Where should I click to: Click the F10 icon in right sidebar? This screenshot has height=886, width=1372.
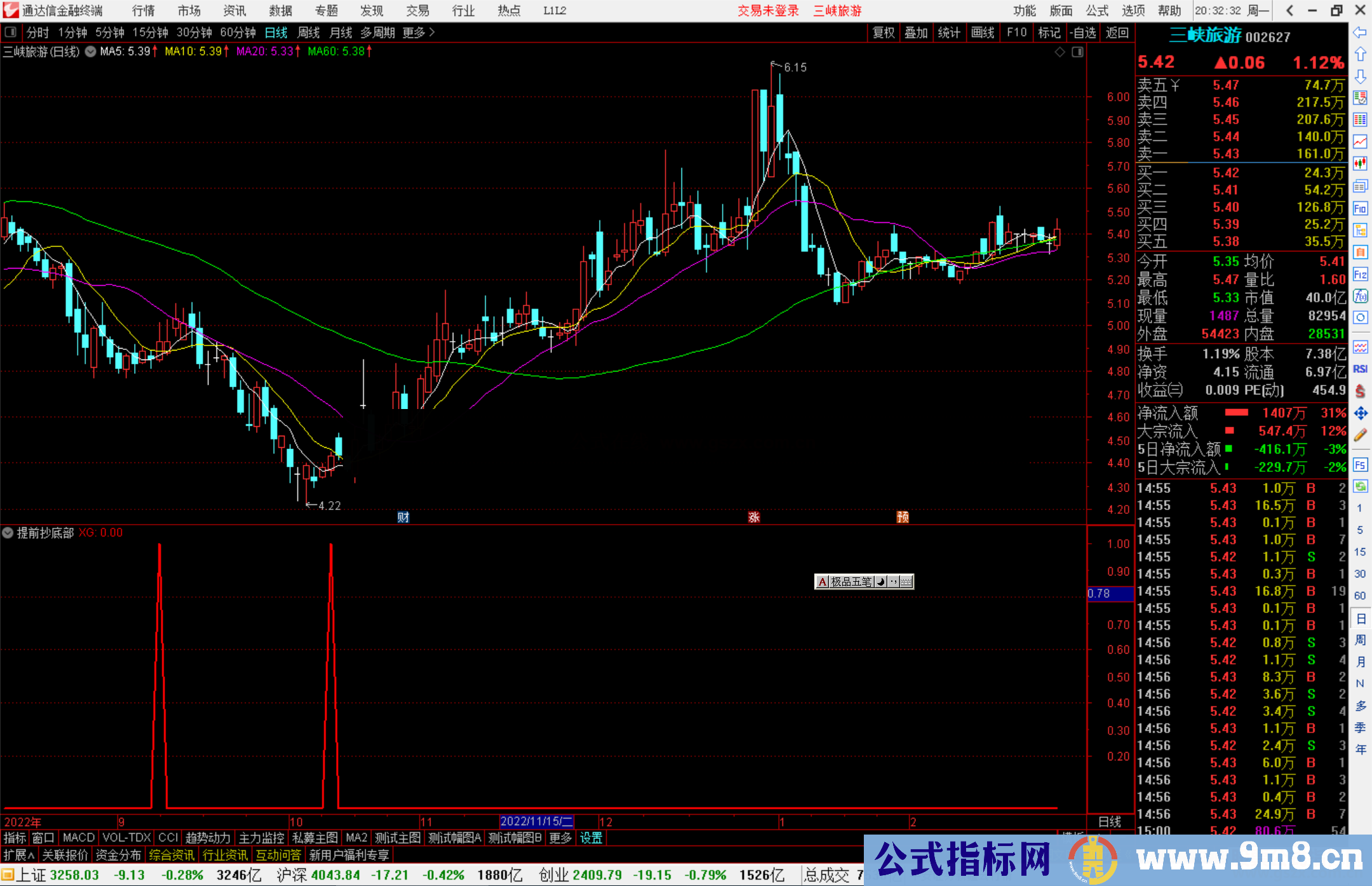[1360, 208]
